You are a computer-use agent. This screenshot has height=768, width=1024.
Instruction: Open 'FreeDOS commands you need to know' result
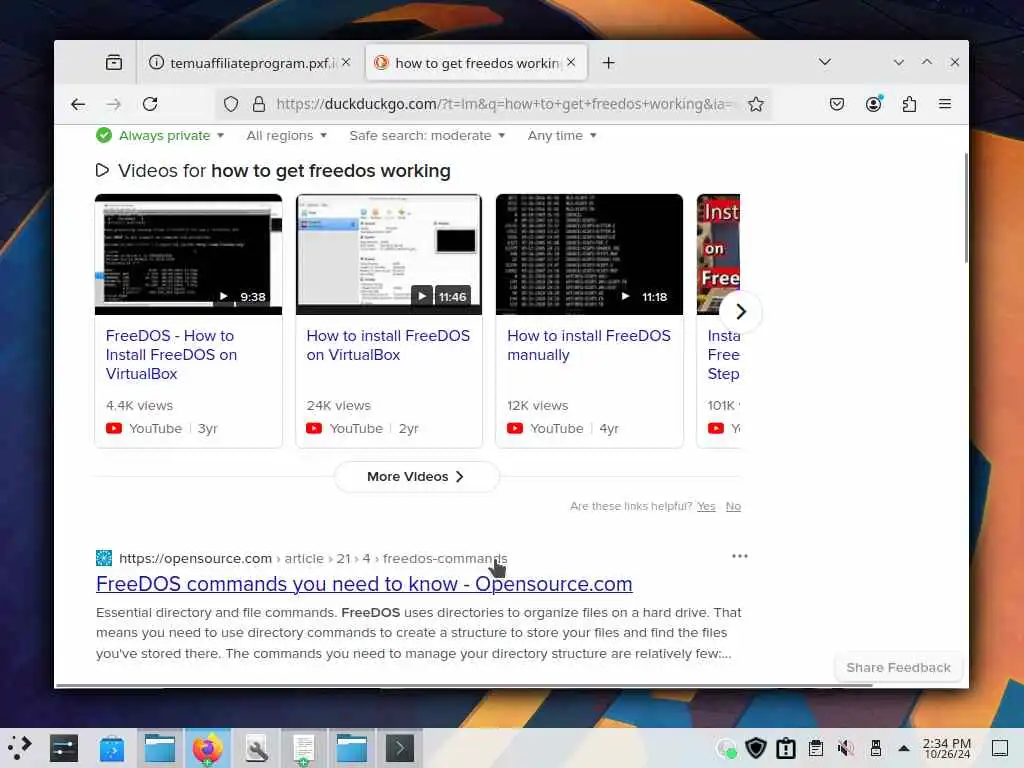pyautogui.click(x=364, y=584)
